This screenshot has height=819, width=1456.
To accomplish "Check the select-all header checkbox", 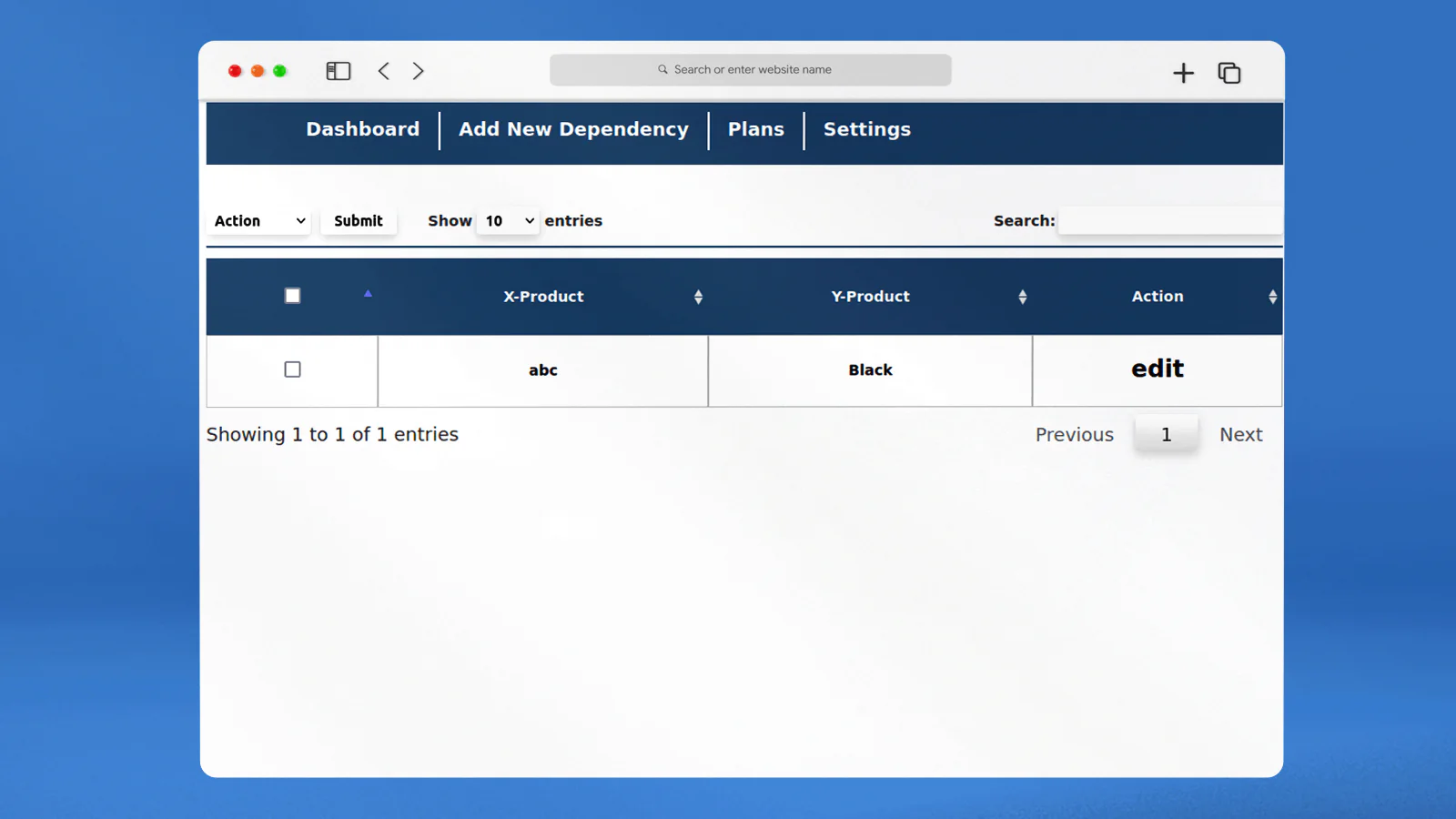I will pyautogui.click(x=292, y=296).
